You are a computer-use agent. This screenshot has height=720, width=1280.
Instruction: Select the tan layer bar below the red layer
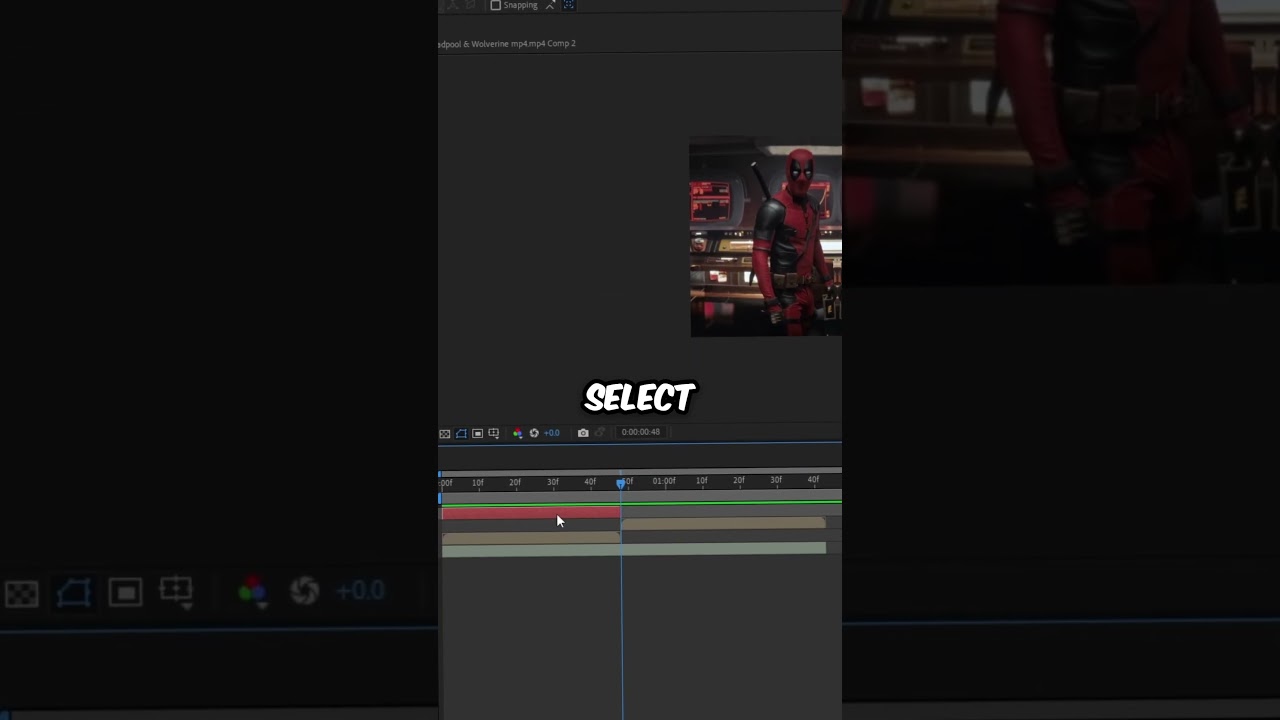[530, 538]
